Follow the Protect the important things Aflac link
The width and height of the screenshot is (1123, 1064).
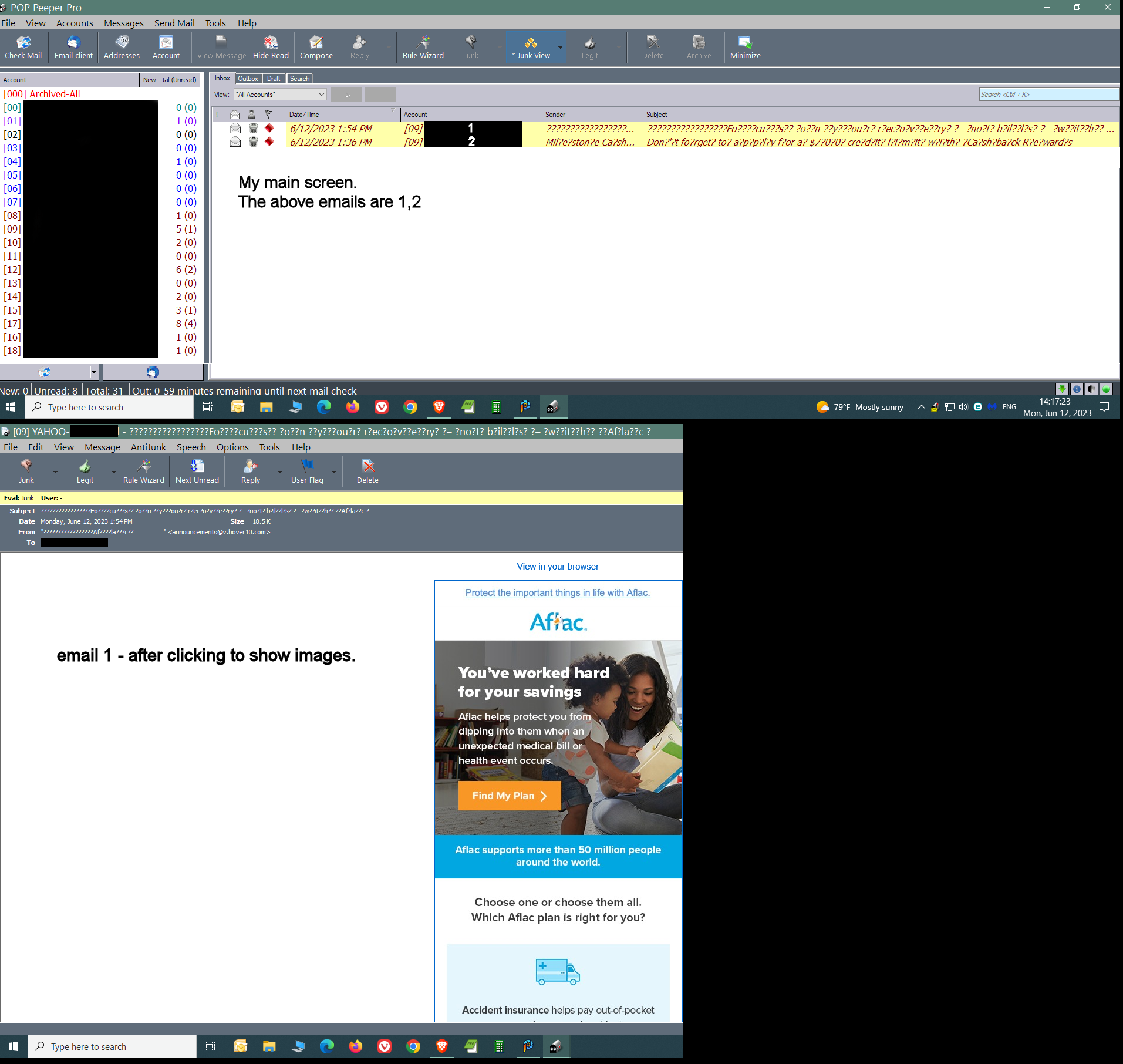[x=558, y=593]
